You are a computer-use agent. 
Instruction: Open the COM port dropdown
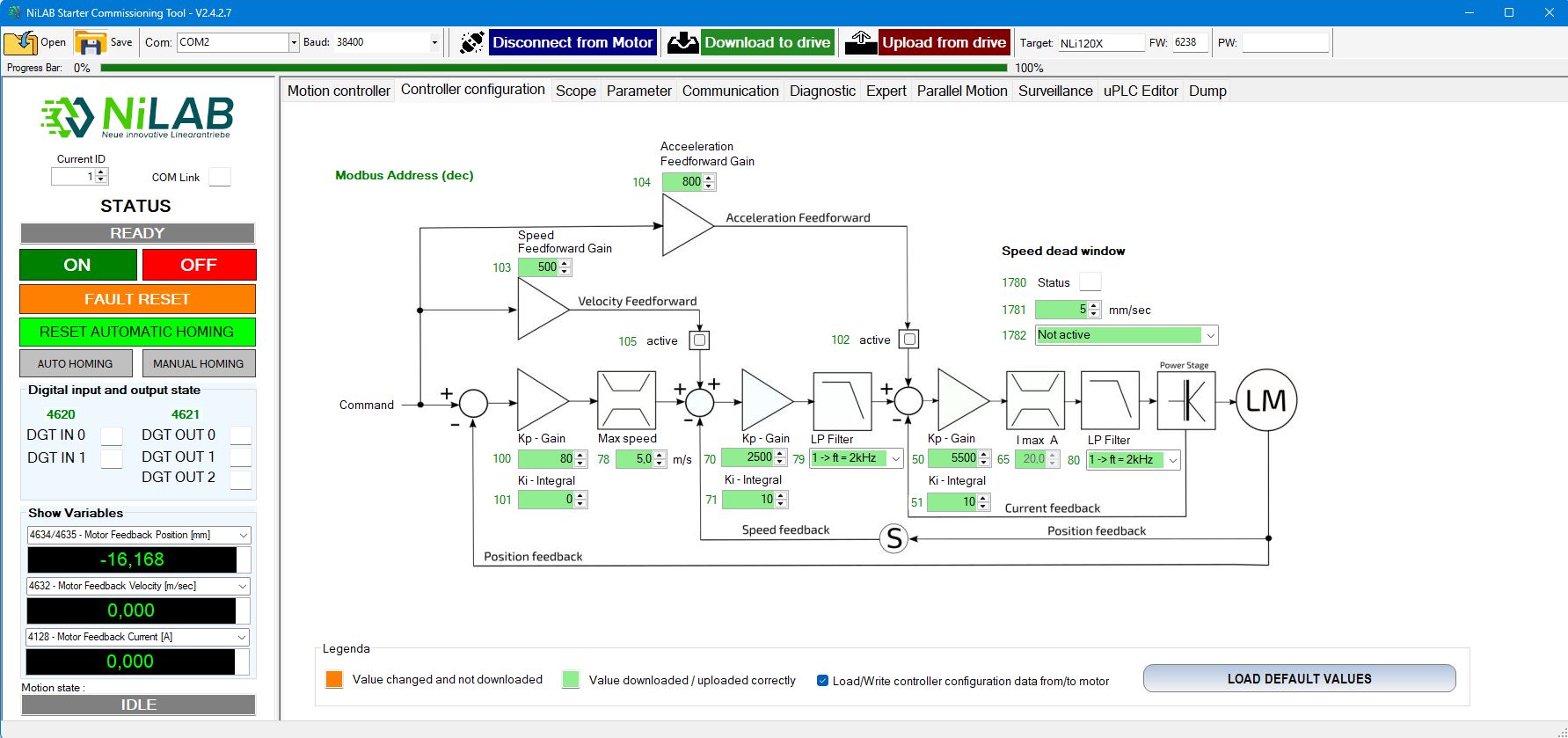[294, 42]
